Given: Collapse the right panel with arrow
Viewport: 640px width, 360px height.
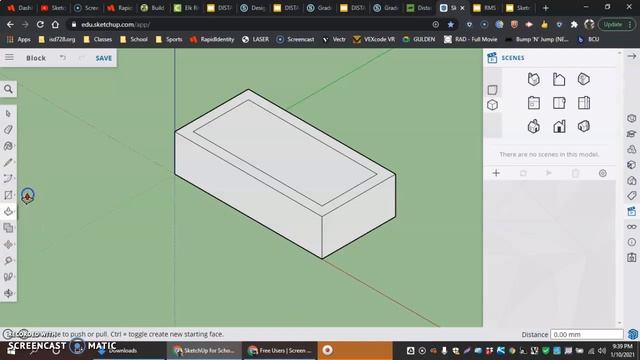Looking at the screenshot, I should click(x=632, y=56).
